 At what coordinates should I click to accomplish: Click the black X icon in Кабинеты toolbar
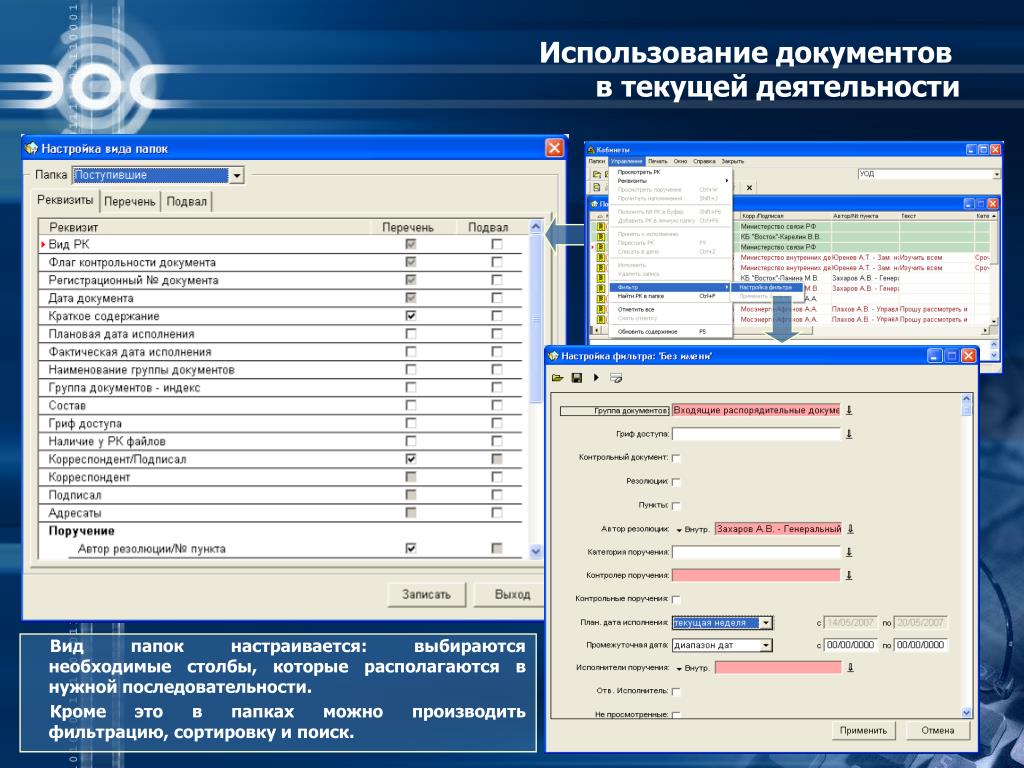tap(749, 187)
